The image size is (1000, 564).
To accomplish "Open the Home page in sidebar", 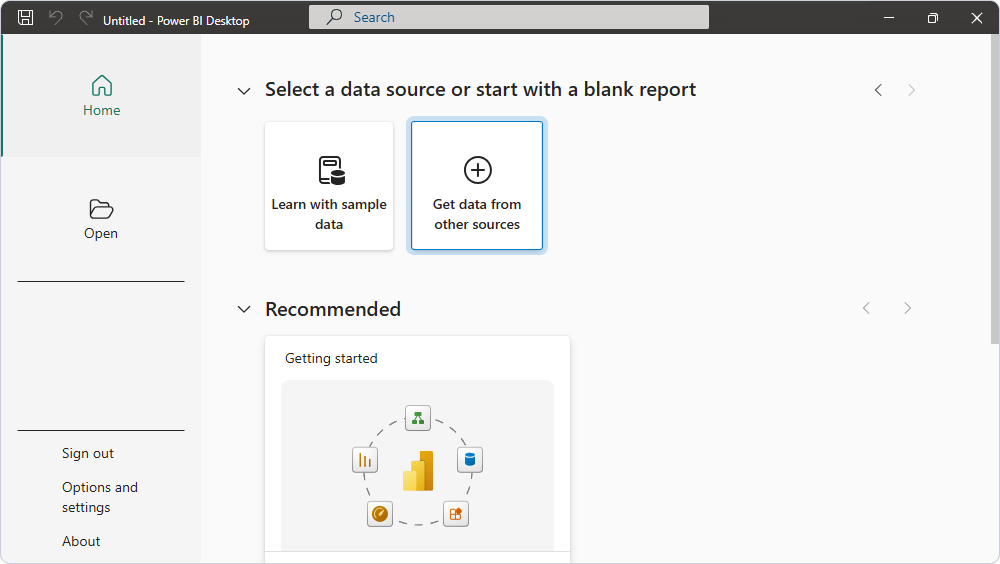I will tap(101, 96).
